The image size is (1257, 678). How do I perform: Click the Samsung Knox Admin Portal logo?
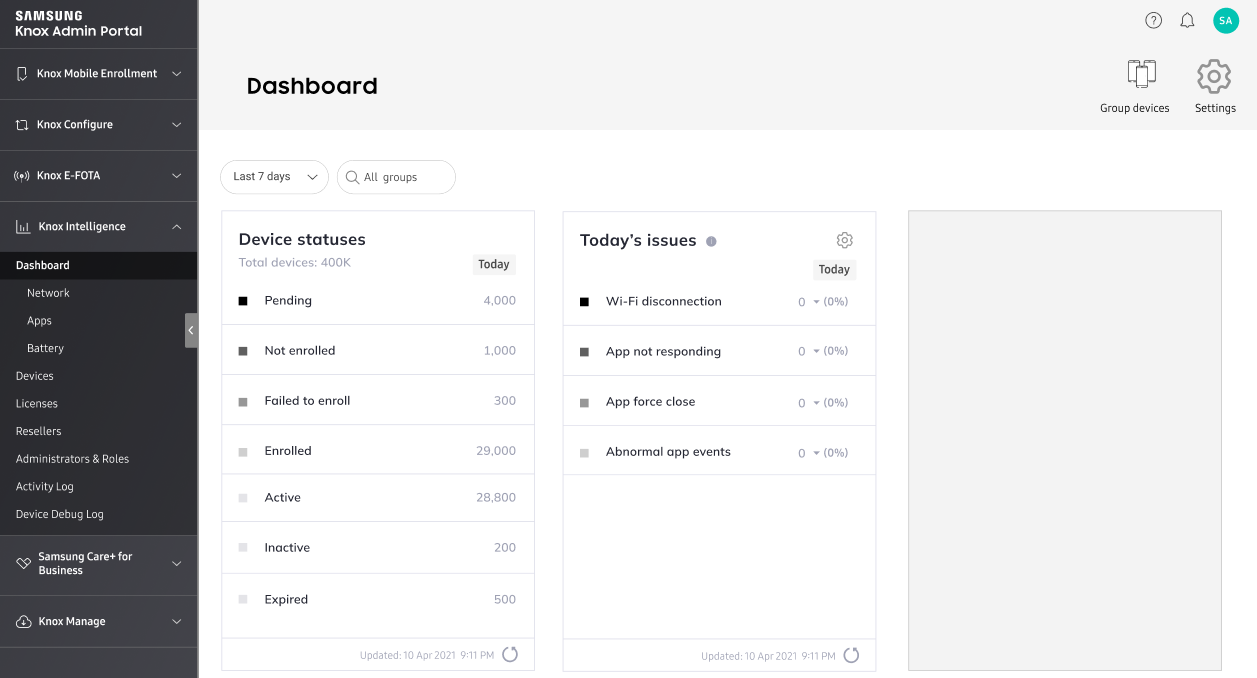coord(79,24)
